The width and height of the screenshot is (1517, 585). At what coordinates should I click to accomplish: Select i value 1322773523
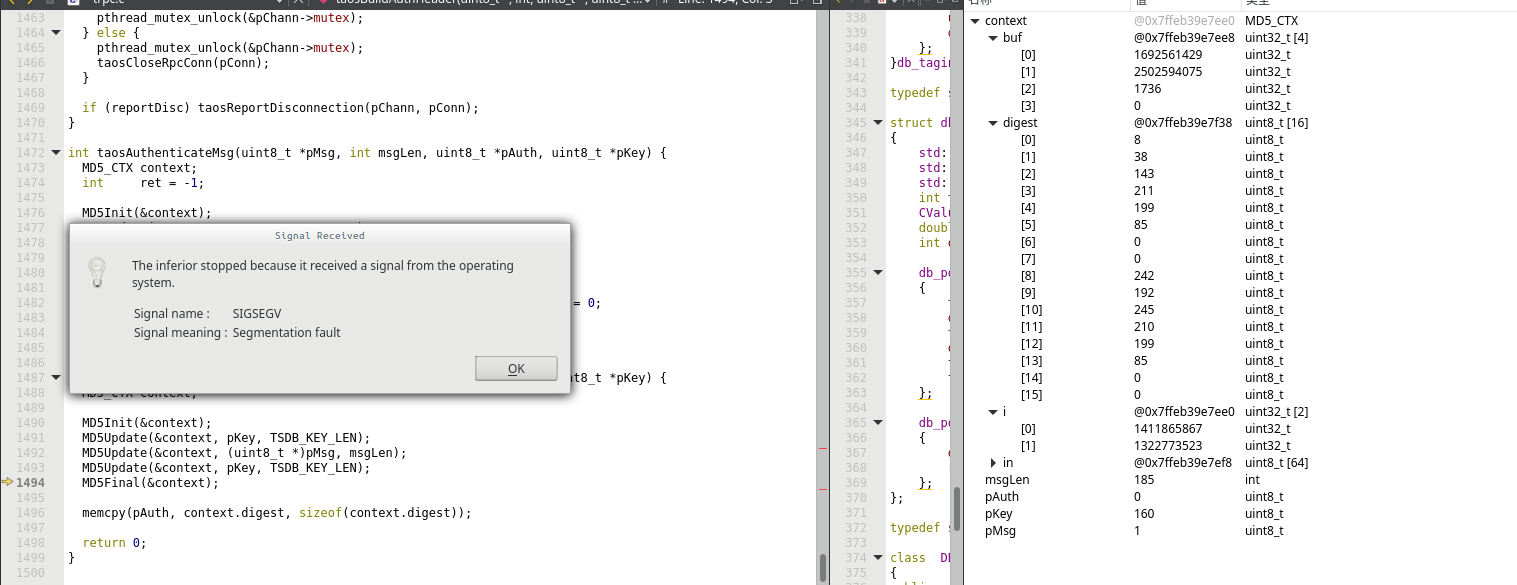click(1168, 446)
